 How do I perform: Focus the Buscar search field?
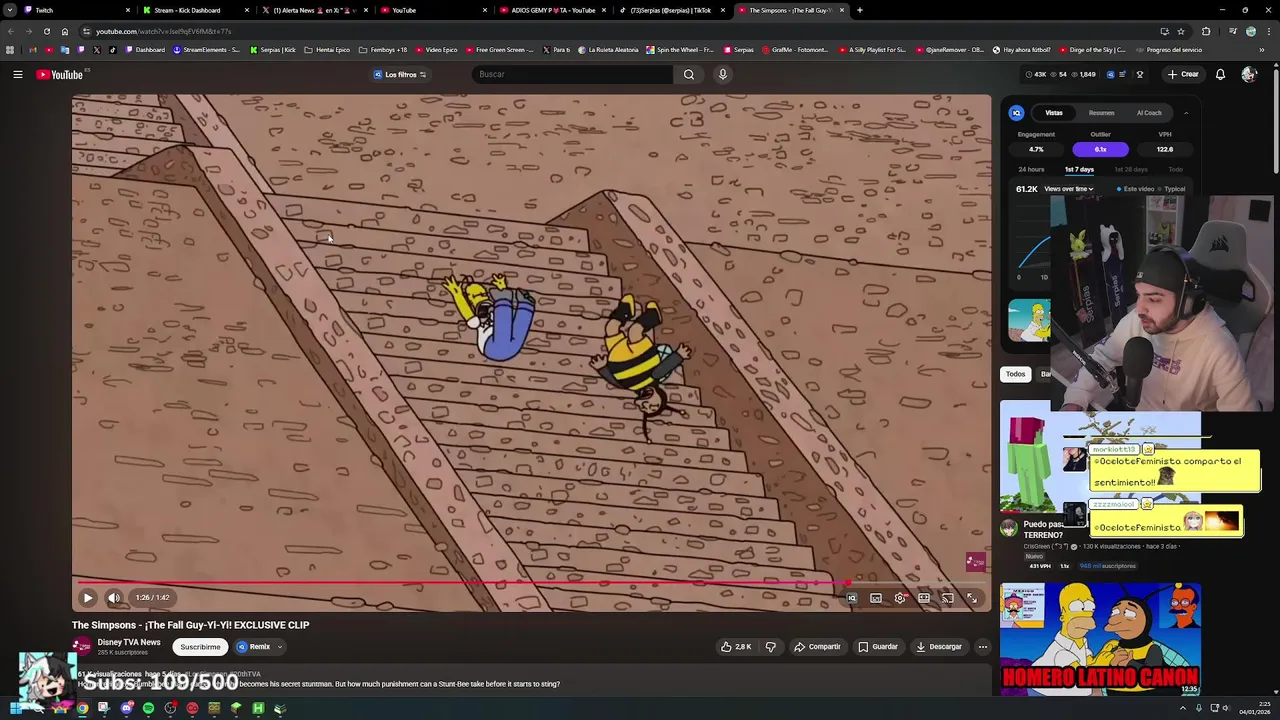point(572,74)
